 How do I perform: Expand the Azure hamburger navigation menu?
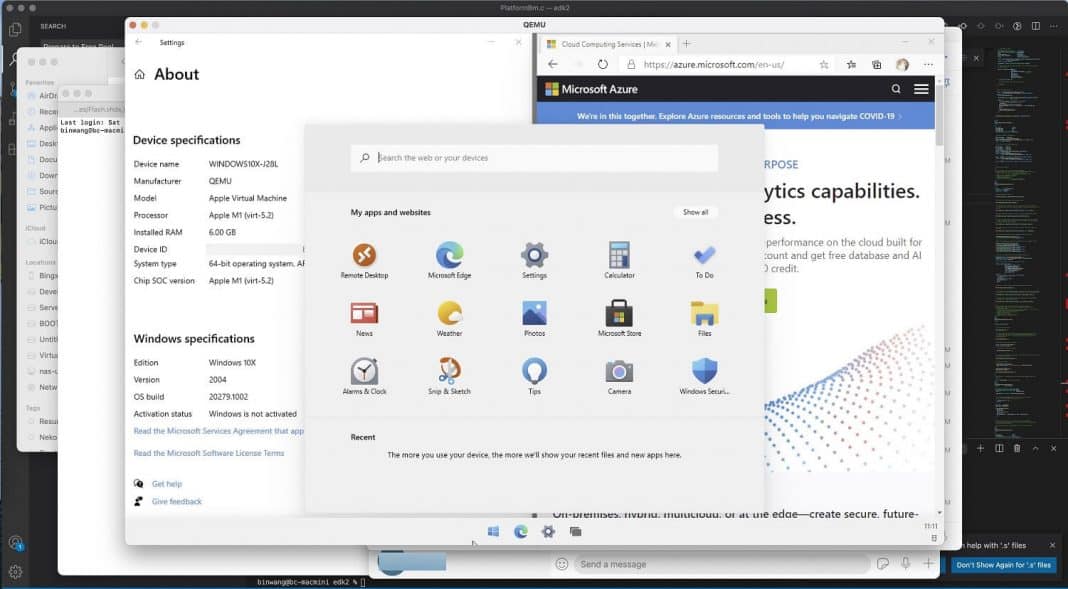click(x=920, y=88)
